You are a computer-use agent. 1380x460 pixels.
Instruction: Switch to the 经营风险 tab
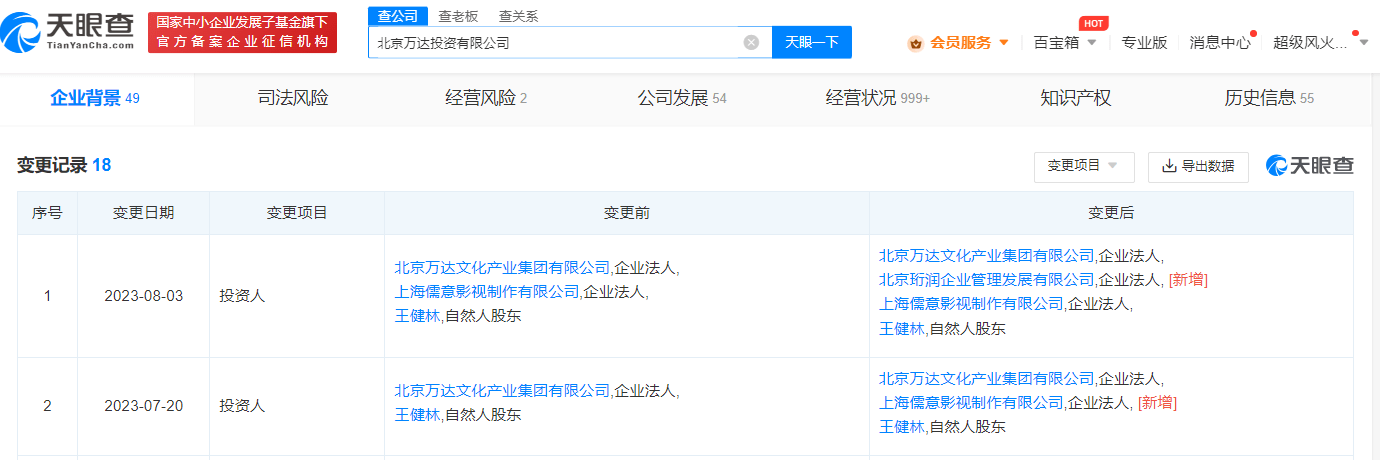tap(486, 98)
